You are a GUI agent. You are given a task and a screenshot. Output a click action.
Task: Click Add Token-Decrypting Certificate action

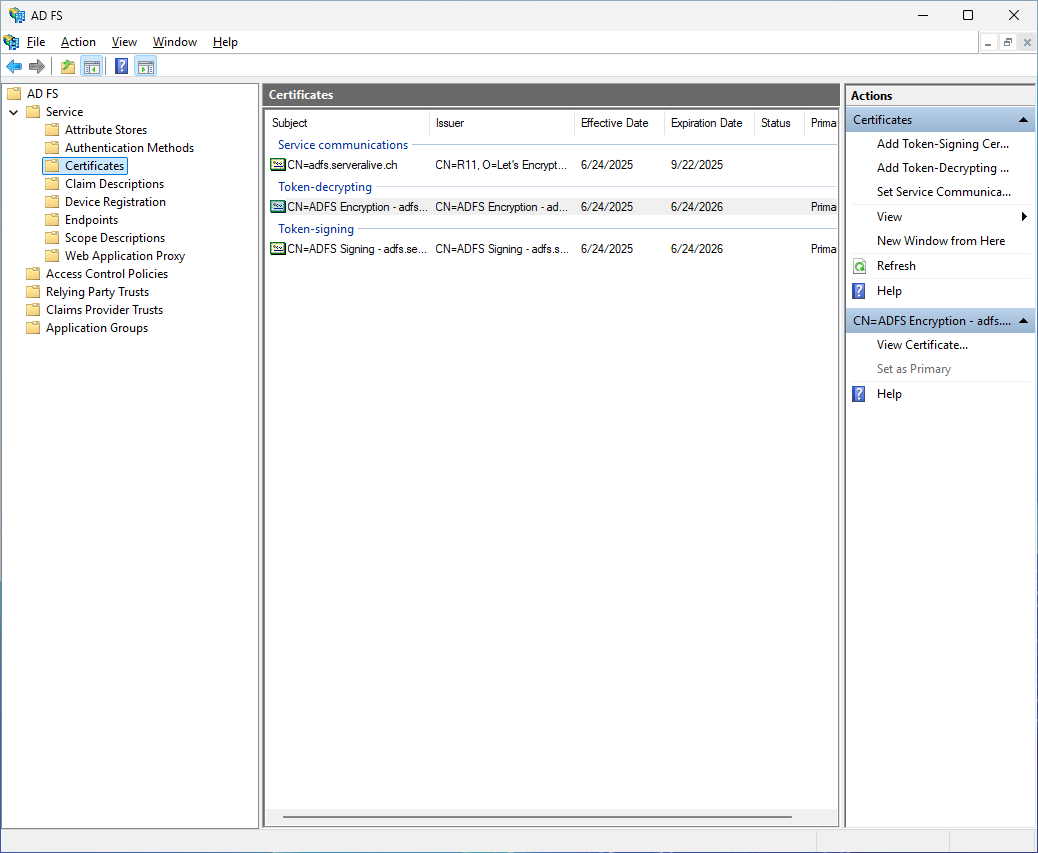click(x=943, y=168)
